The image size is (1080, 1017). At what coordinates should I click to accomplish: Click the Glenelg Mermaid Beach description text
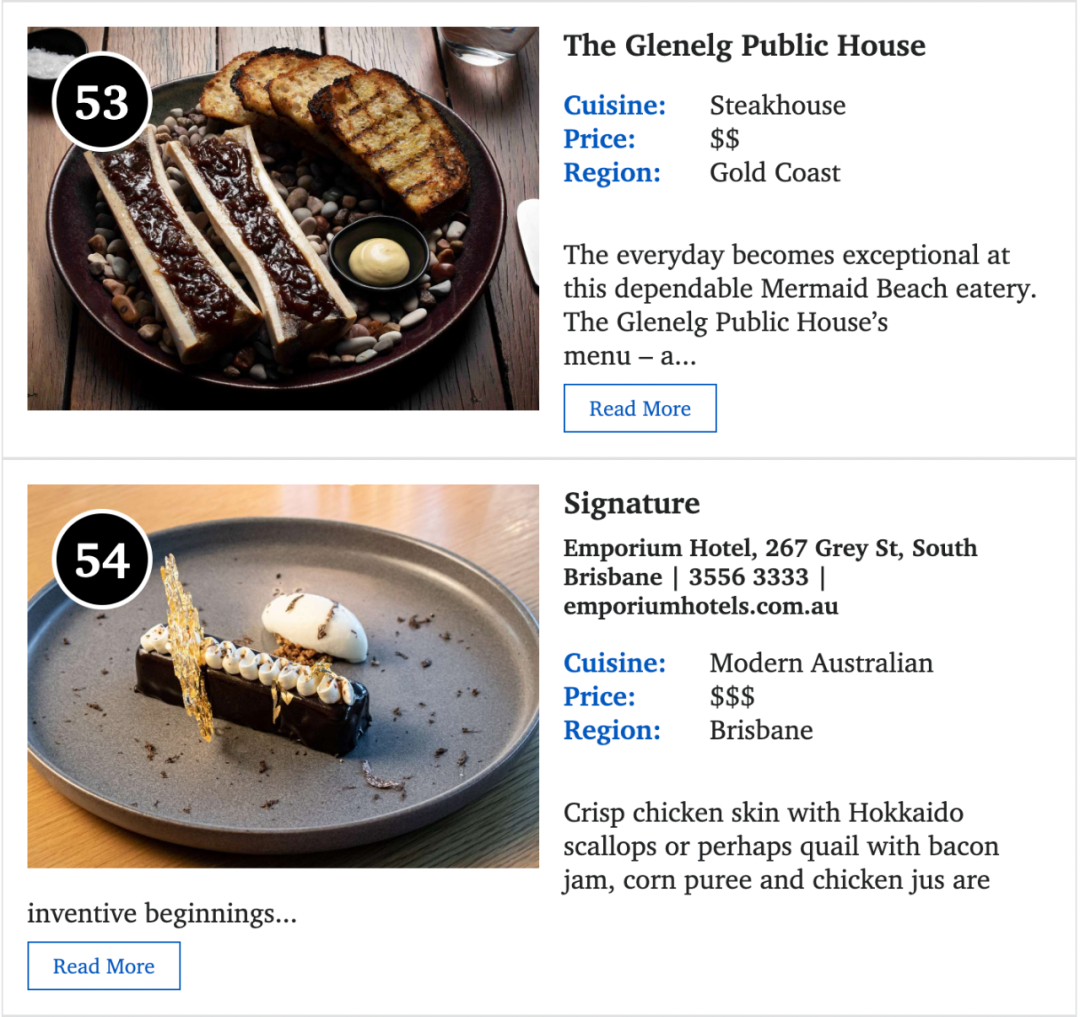pyautogui.click(x=800, y=305)
